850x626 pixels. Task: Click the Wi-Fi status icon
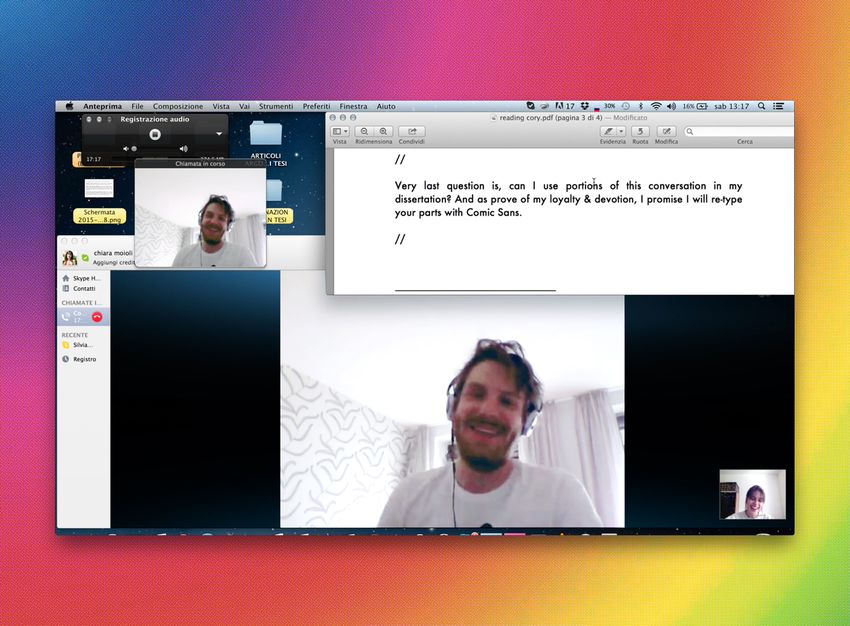(656, 106)
